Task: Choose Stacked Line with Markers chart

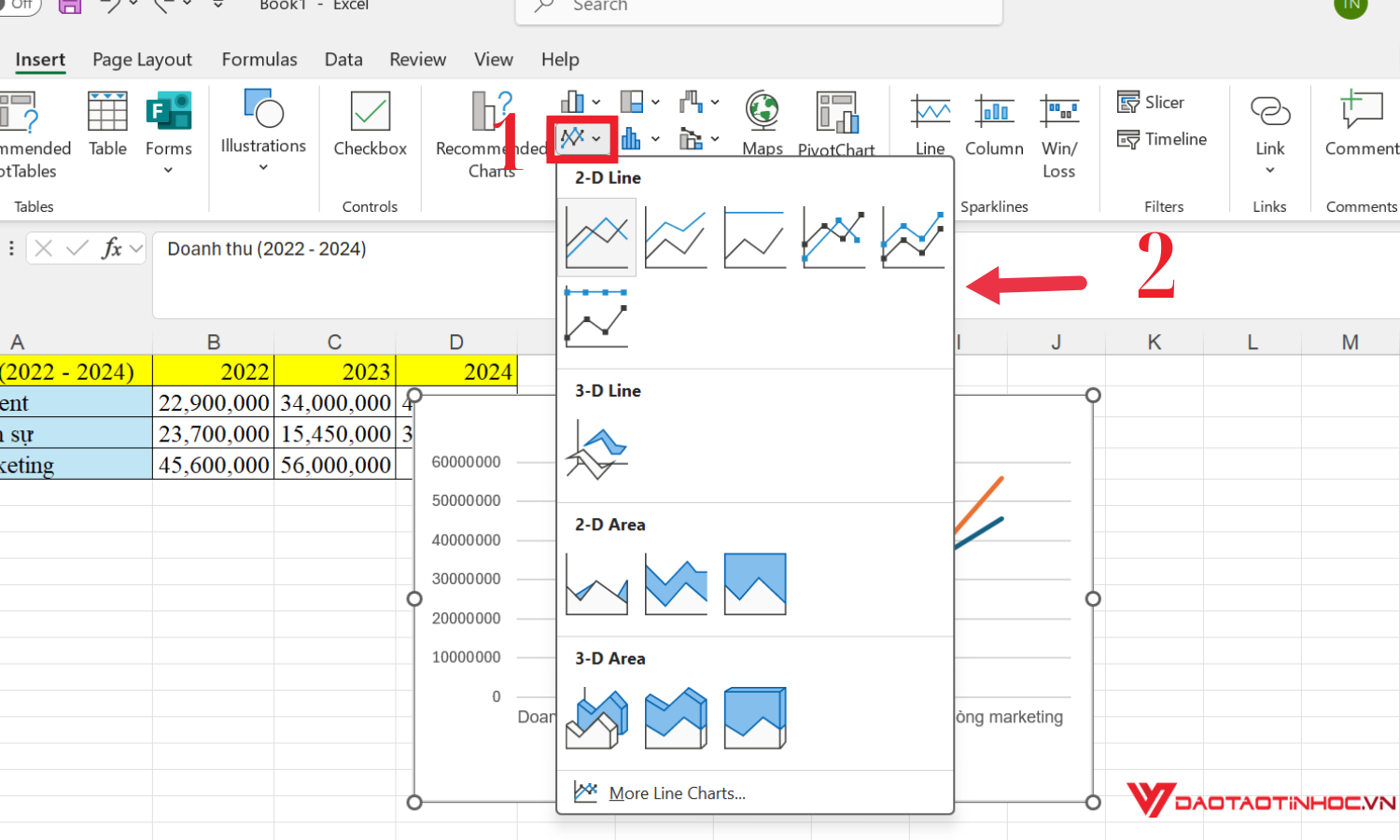Action: click(x=913, y=239)
